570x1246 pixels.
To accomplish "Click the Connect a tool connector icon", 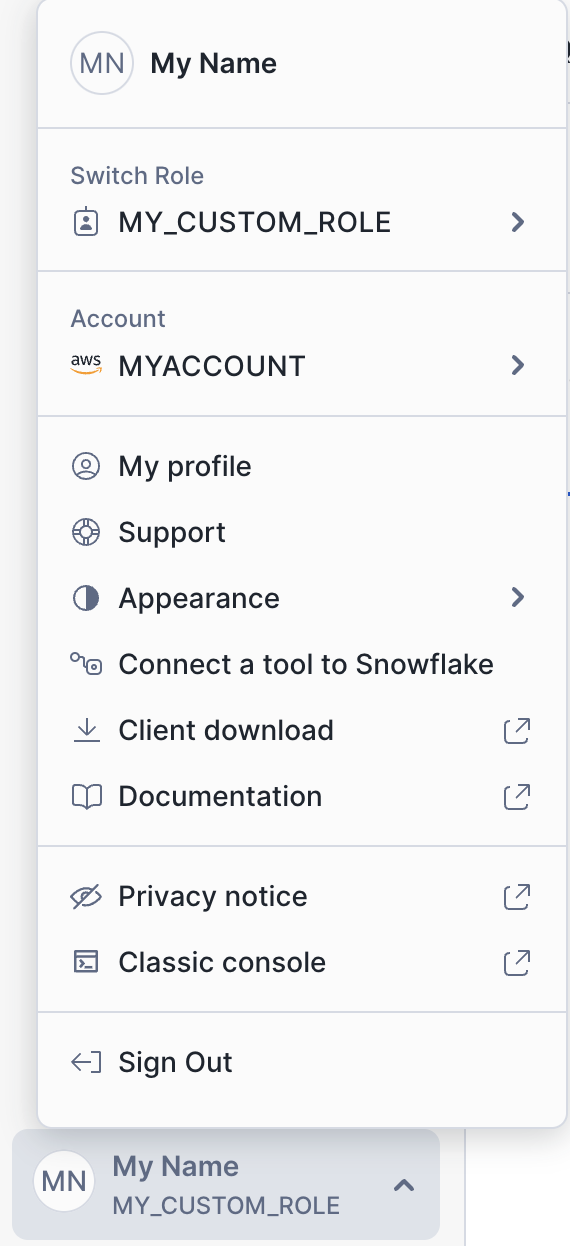I will (87, 664).
